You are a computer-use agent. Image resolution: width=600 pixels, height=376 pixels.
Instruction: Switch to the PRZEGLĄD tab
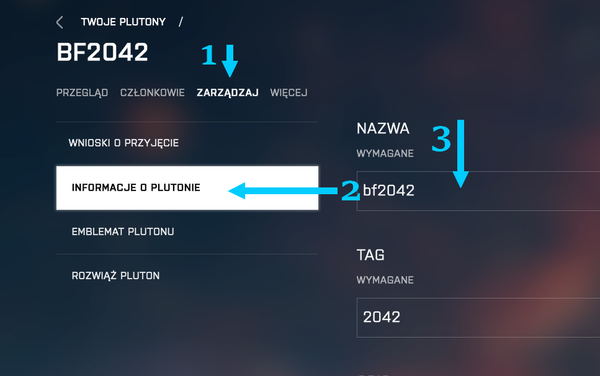pos(82,93)
